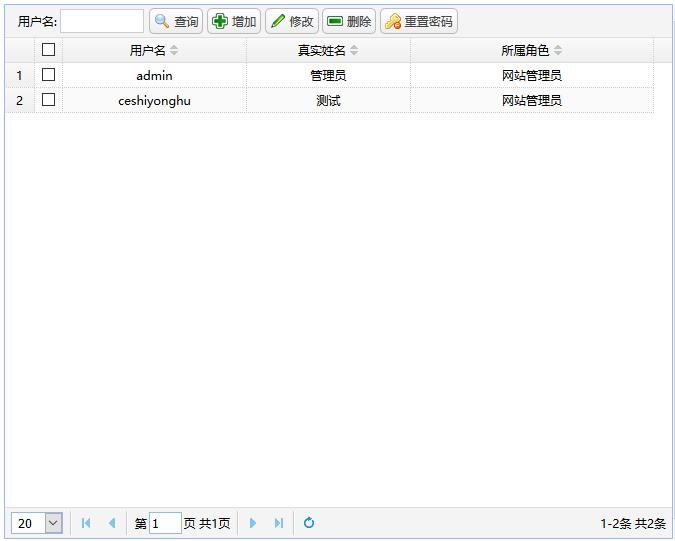Click the 查询 search magnifier button
675x541 pixels.
click(176, 21)
